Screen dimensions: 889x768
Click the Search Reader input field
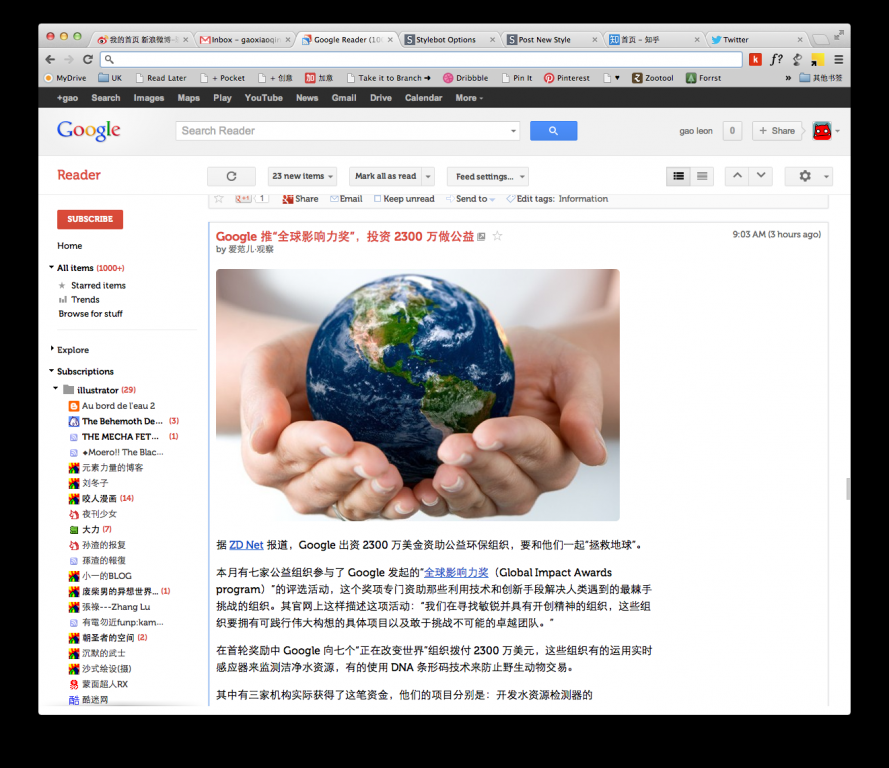pyautogui.click(x=342, y=131)
